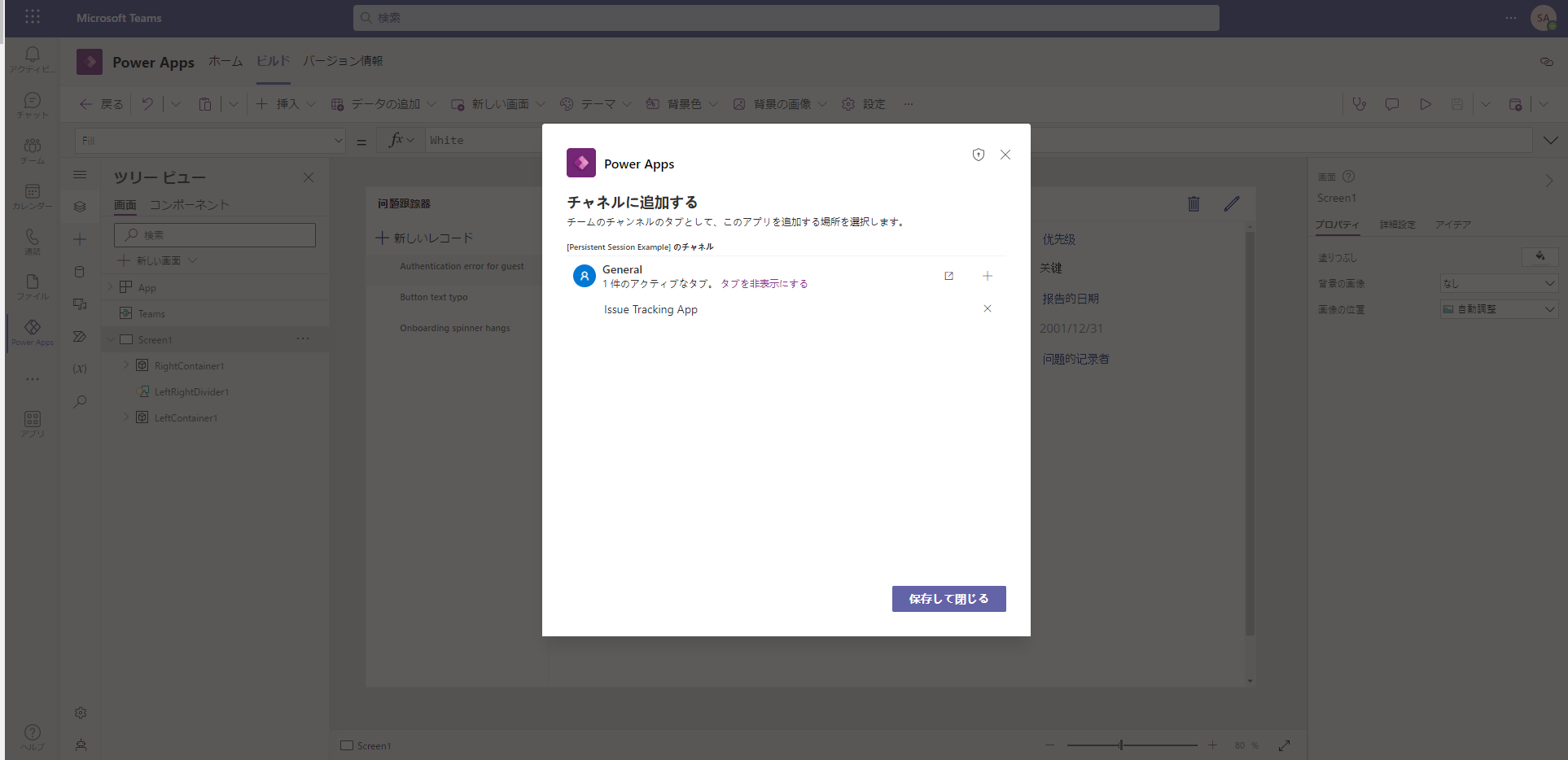Switch to Components tab in tree view
This screenshot has width=1568, height=760.
190,205
